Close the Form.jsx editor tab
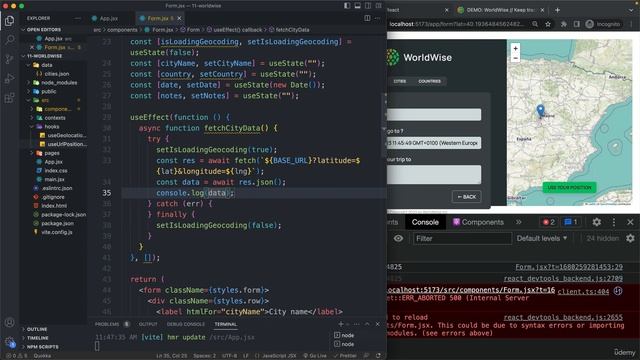The width and height of the screenshot is (640, 360). coord(179,18)
